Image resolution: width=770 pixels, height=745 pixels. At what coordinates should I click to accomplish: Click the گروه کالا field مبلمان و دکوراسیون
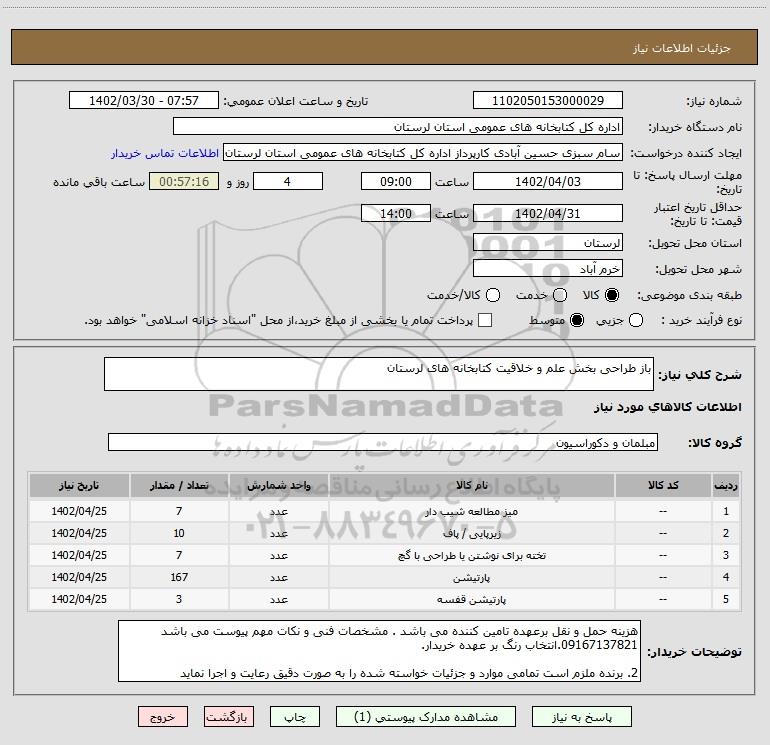383,442
